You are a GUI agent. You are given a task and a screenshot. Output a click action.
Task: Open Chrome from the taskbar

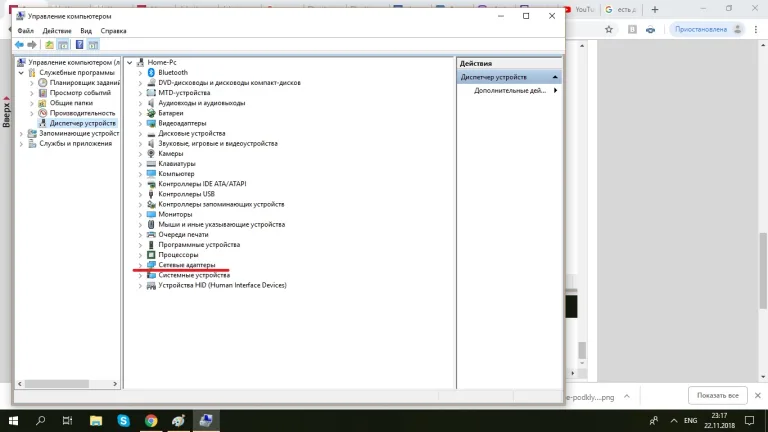(151, 420)
